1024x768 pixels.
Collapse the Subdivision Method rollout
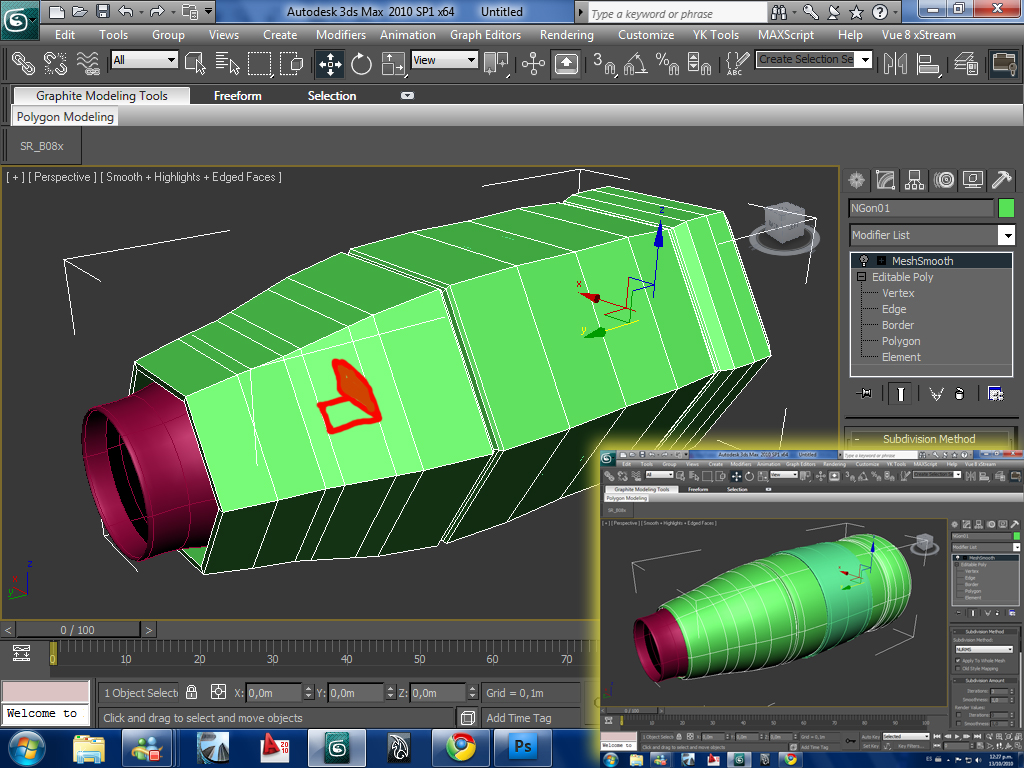coord(929,439)
